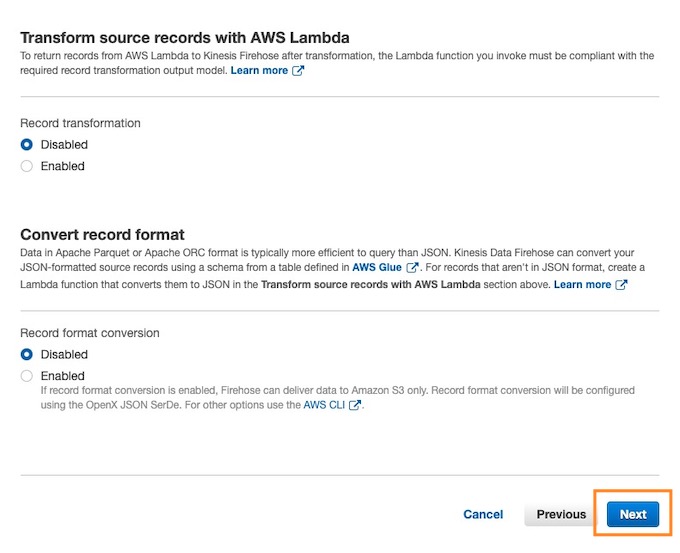Viewport: 680px width, 553px height.
Task: Select Disabled radio under Record transformation
Action: [x=26, y=144]
